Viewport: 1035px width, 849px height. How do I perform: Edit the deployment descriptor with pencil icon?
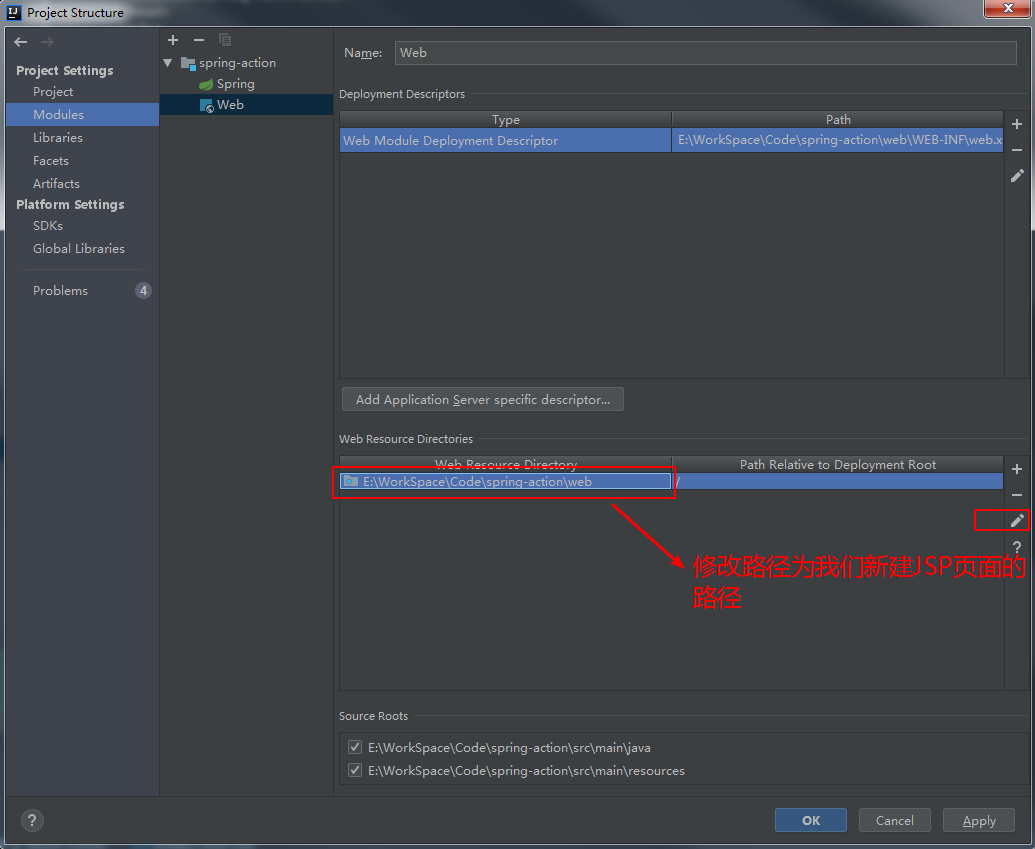(x=1017, y=176)
